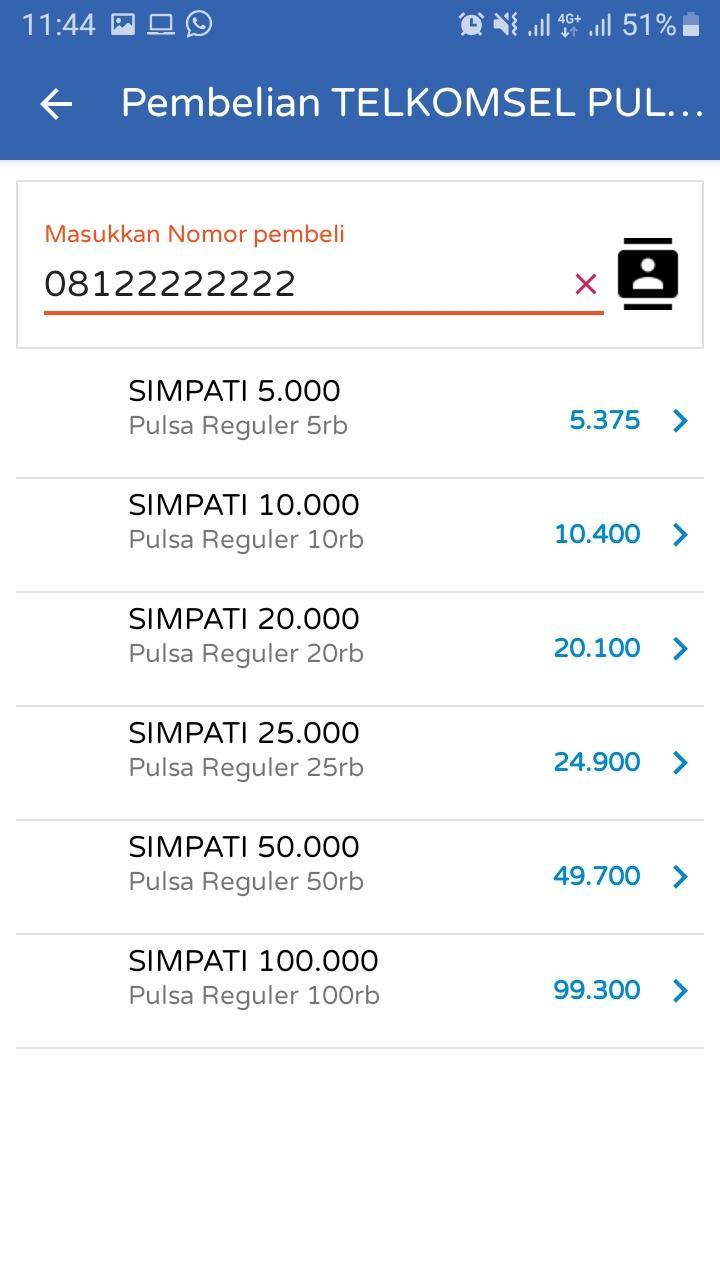Image resolution: width=720 pixels, height=1280 pixels.
Task: Open the SIMPATI 5.000 chevron arrow
Action: (x=681, y=421)
